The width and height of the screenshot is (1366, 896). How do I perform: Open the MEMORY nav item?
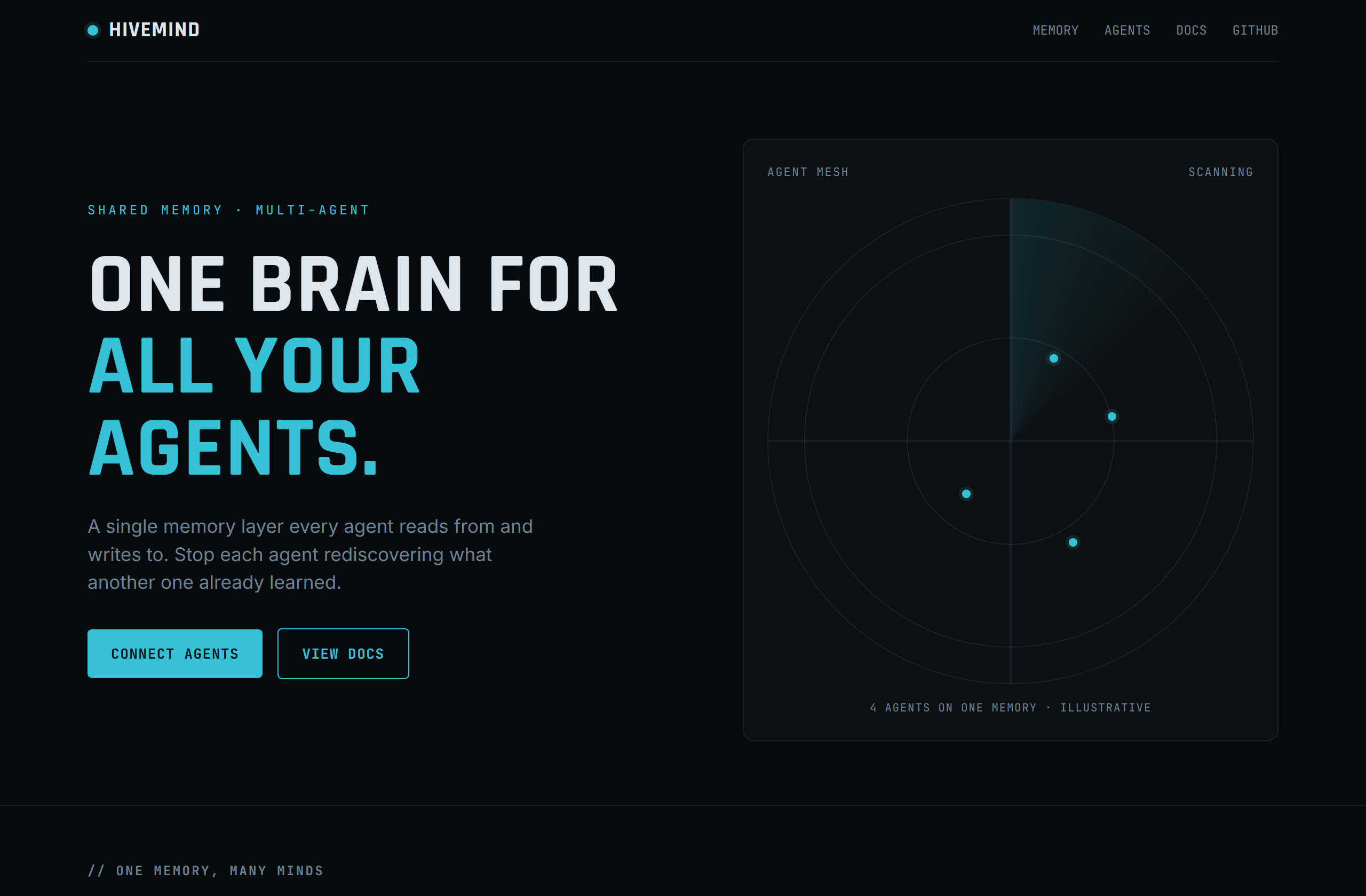coord(1055,30)
